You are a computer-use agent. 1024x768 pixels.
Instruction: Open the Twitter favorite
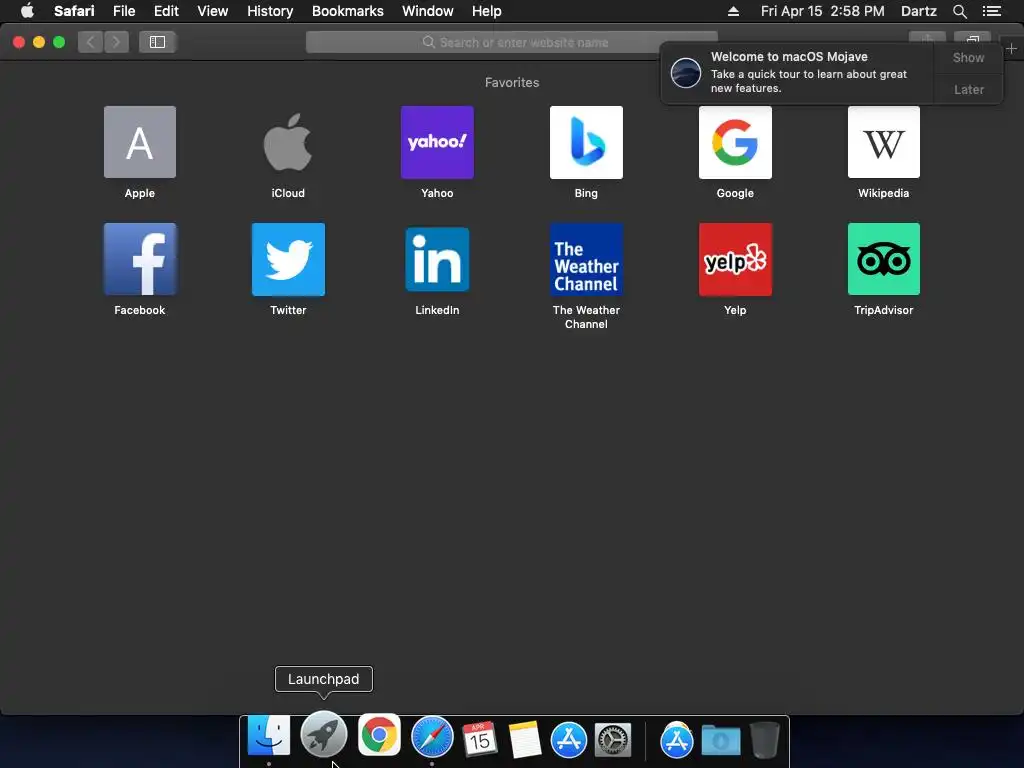[288, 259]
